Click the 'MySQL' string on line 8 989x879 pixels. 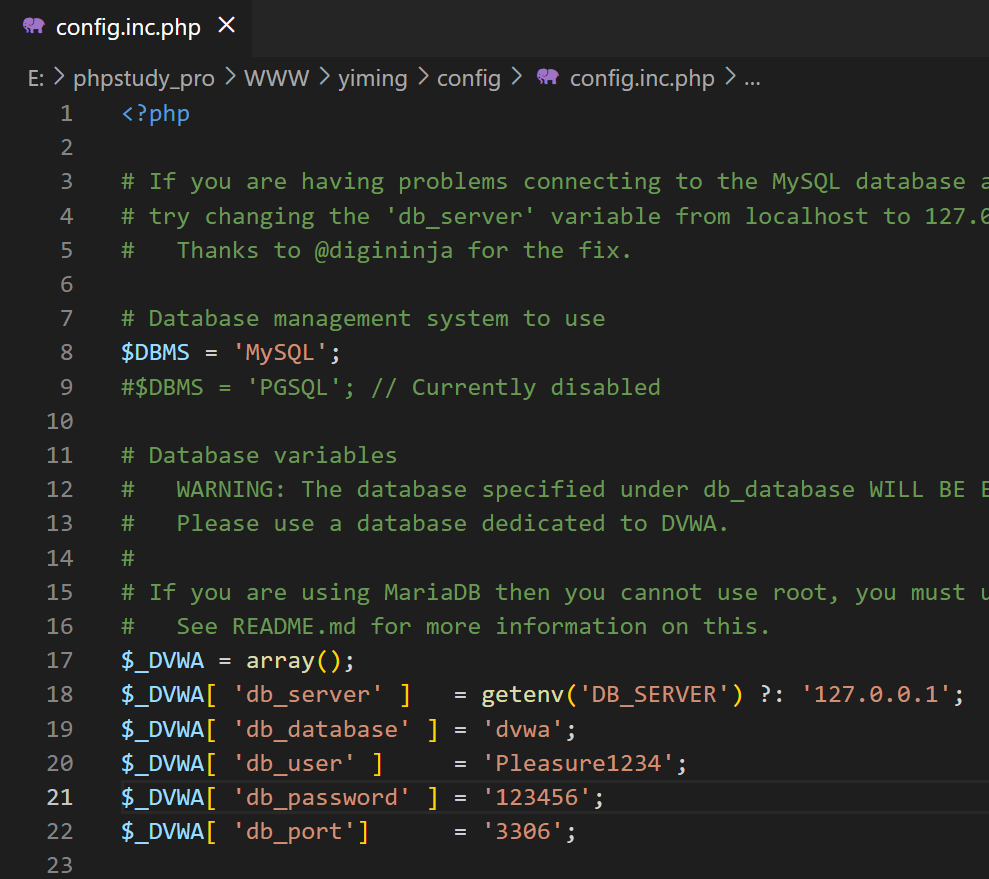point(279,352)
